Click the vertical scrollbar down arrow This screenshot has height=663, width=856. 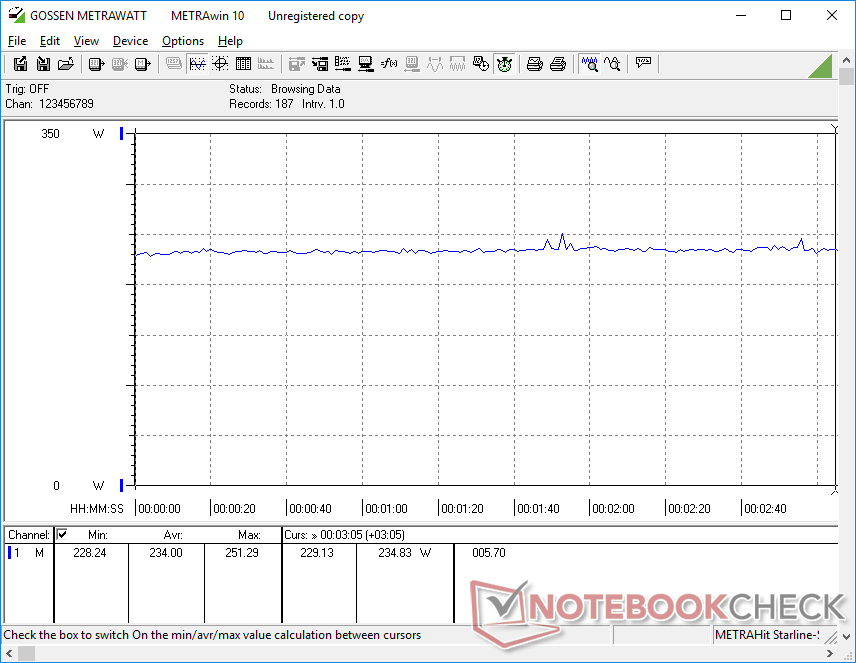coord(847,636)
